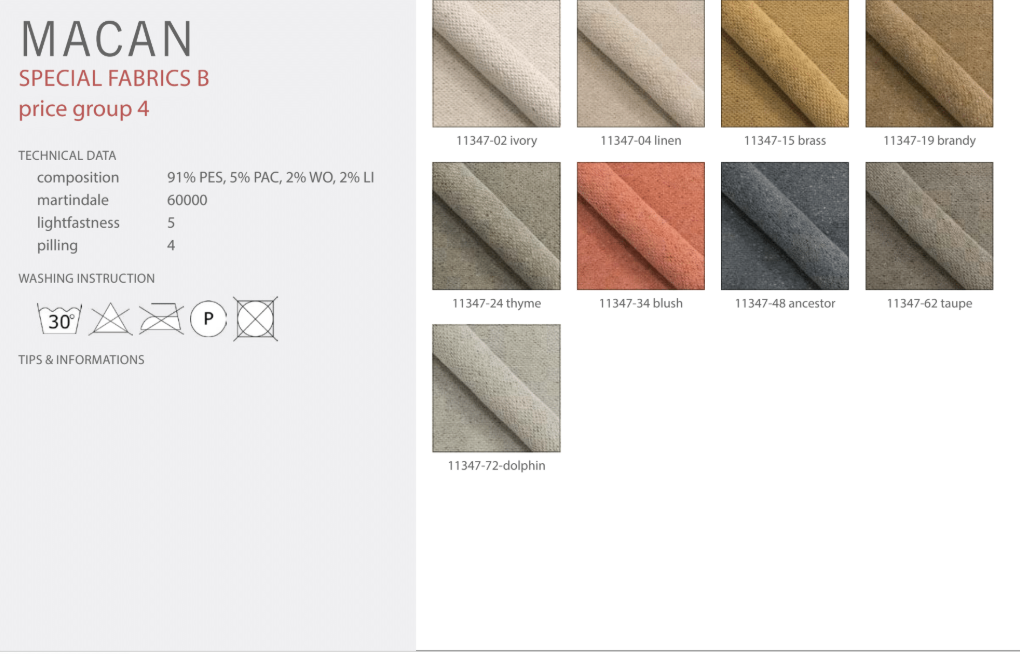Open the dolphin fabric swatch
Screen dimensions: 1020x654
(x=496, y=388)
